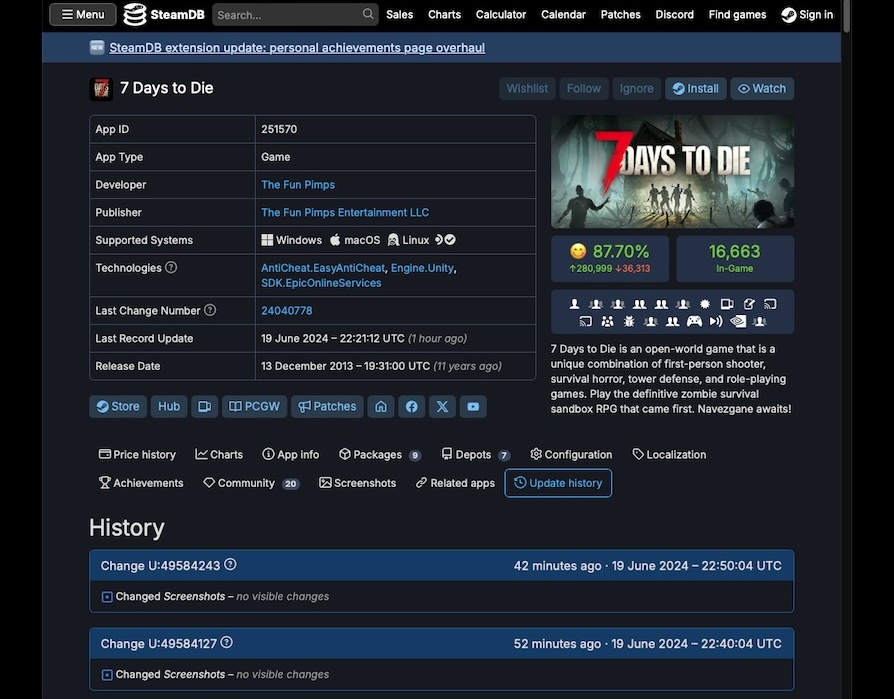Open the X (Twitter) icon
Image resolution: width=894 pixels, height=699 pixels.
(x=442, y=406)
